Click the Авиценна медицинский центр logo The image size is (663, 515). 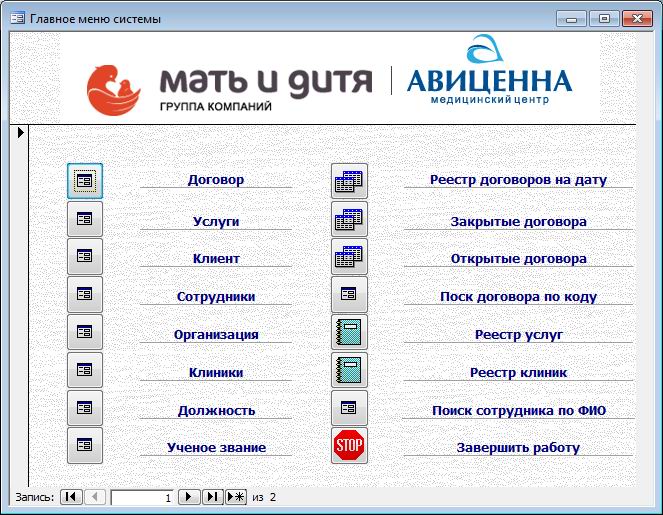tap(489, 70)
